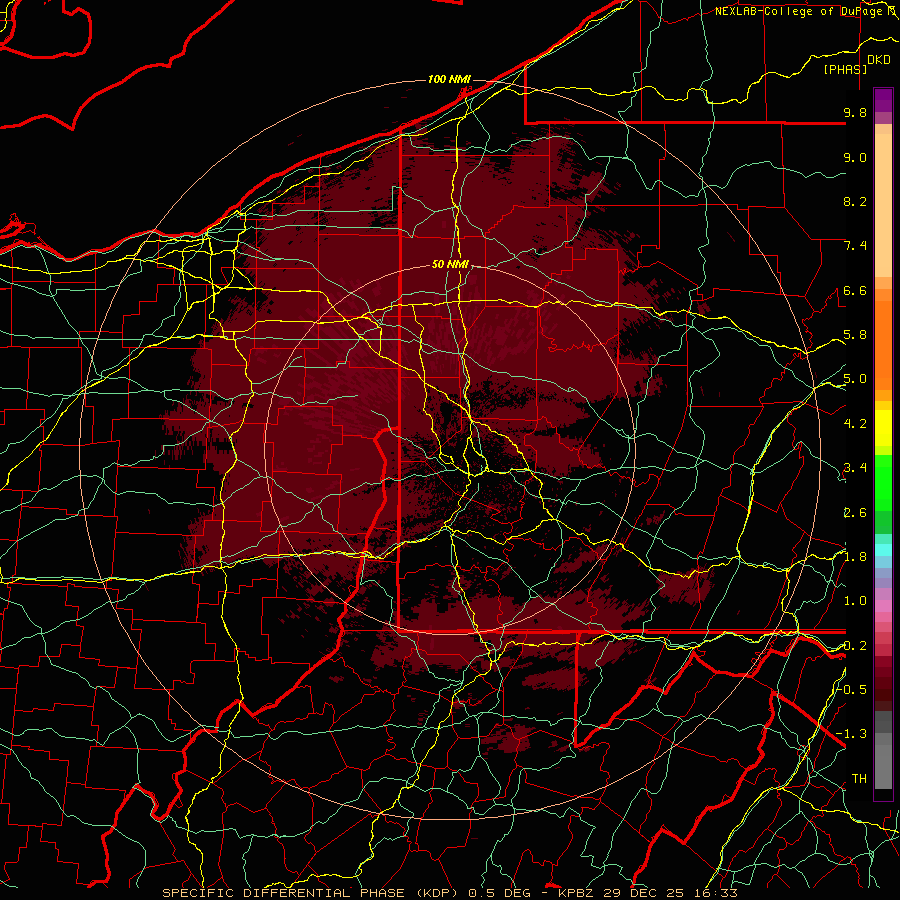The image size is (900, 900).
Task: Click the -0.5 scale value
Action: click(x=852, y=689)
